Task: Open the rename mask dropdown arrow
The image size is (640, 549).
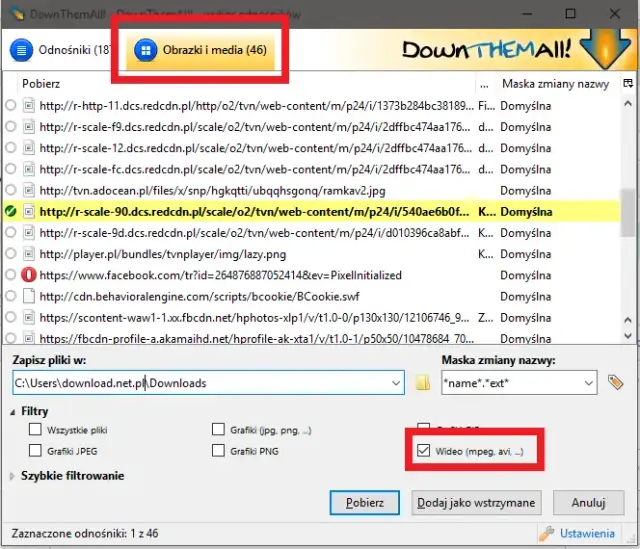Action: pos(588,383)
